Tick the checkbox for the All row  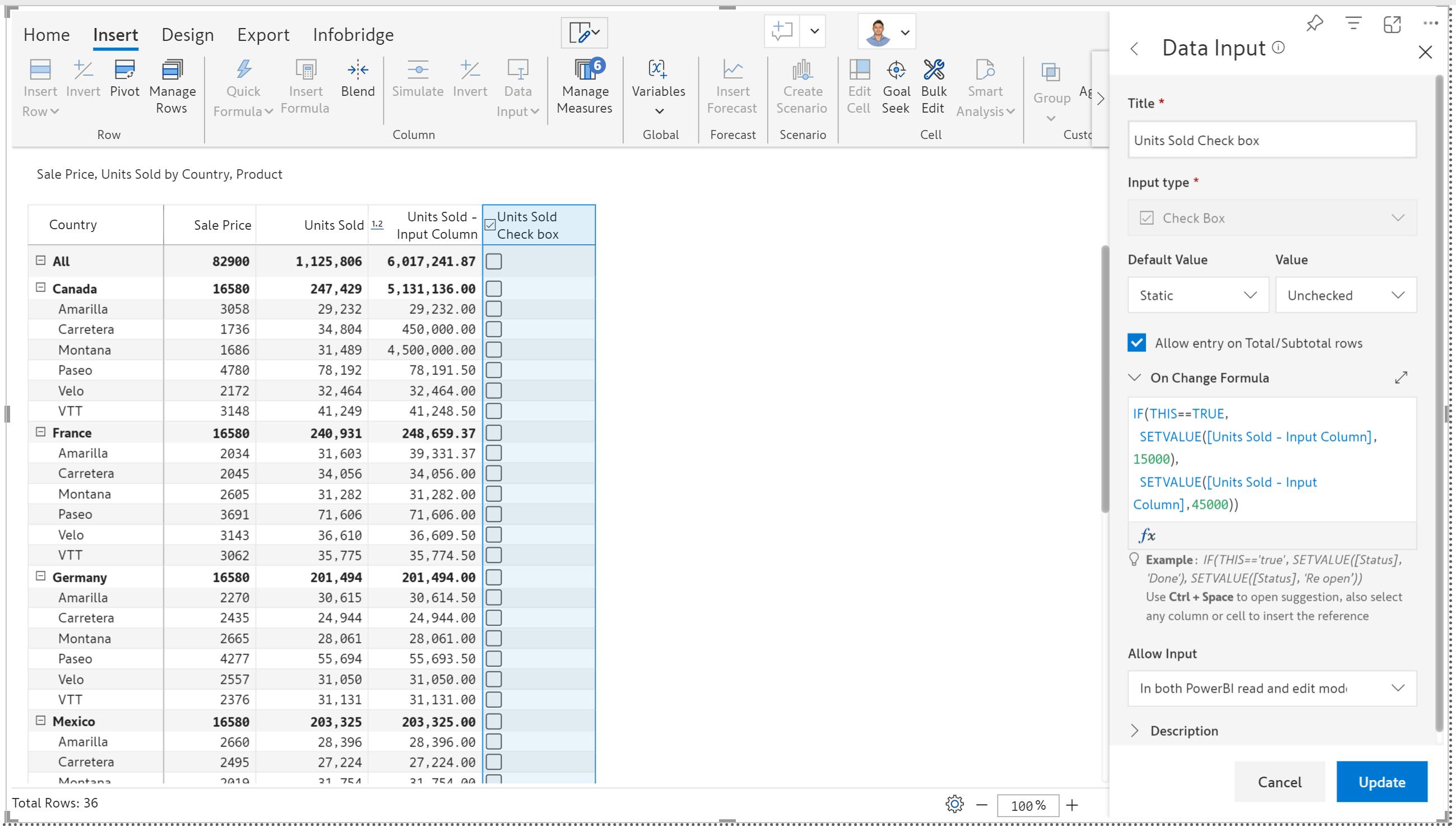[x=494, y=262]
